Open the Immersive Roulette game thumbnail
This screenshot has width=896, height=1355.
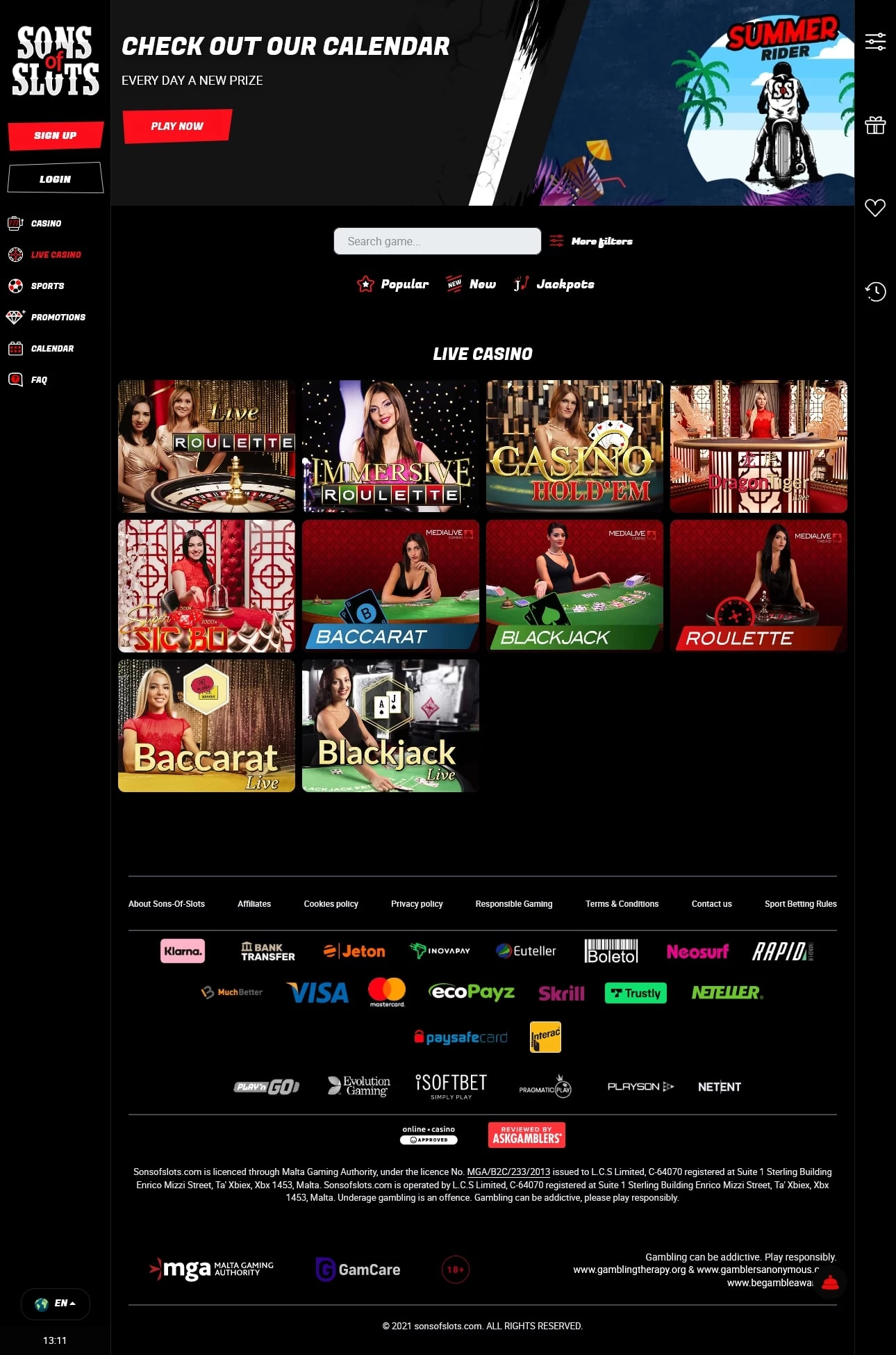[x=390, y=446]
